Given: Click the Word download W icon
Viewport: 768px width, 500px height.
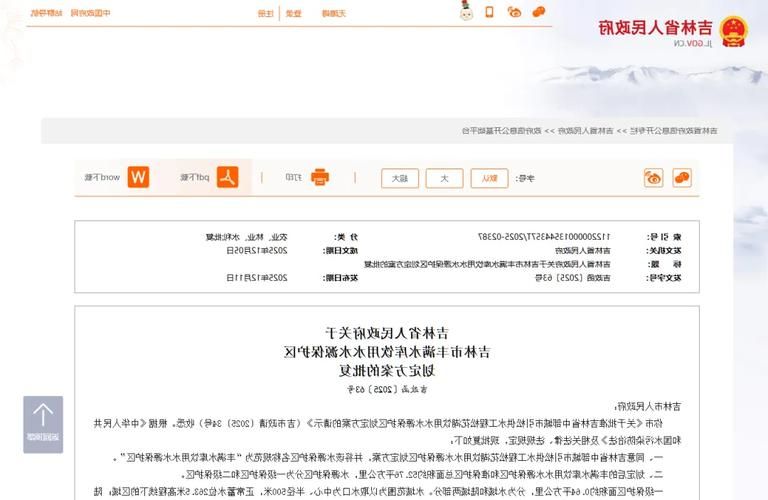Looking at the screenshot, I should [138, 177].
